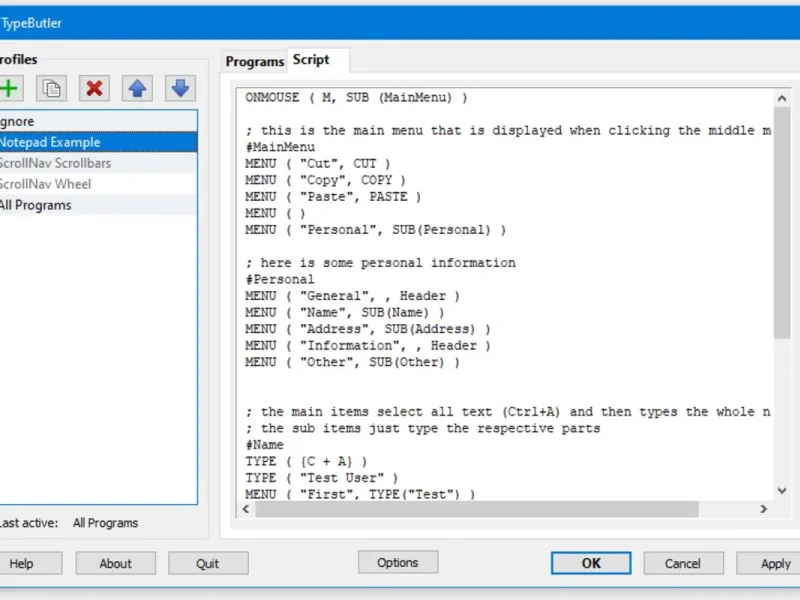The height and width of the screenshot is (600, 800).
Task: Click the horizontal scrollbar thumb
Action: [x=477, y=509]
